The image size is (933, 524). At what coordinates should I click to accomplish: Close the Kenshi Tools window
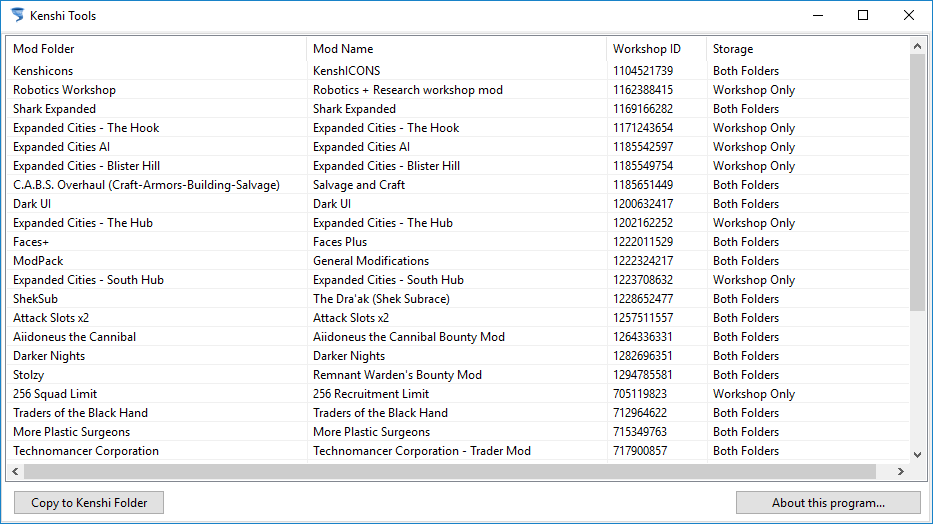(x=909, y=15)
